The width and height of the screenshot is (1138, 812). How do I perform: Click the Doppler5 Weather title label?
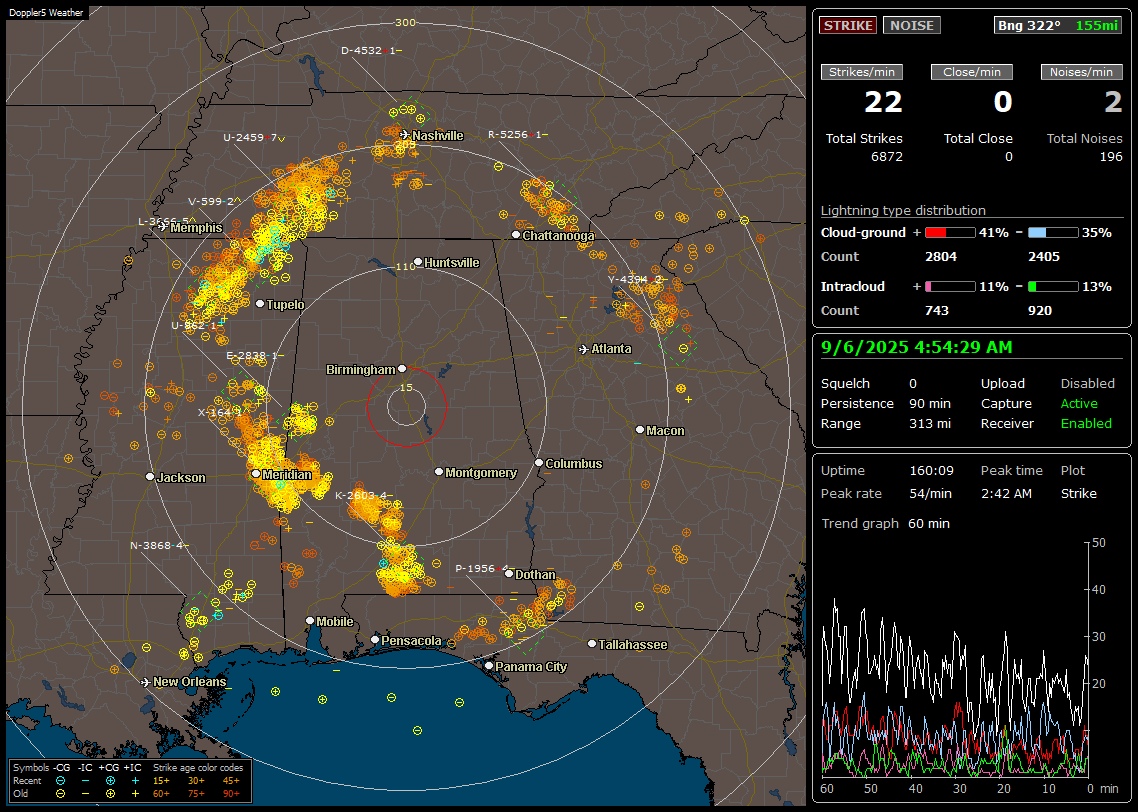click(46, 12)
